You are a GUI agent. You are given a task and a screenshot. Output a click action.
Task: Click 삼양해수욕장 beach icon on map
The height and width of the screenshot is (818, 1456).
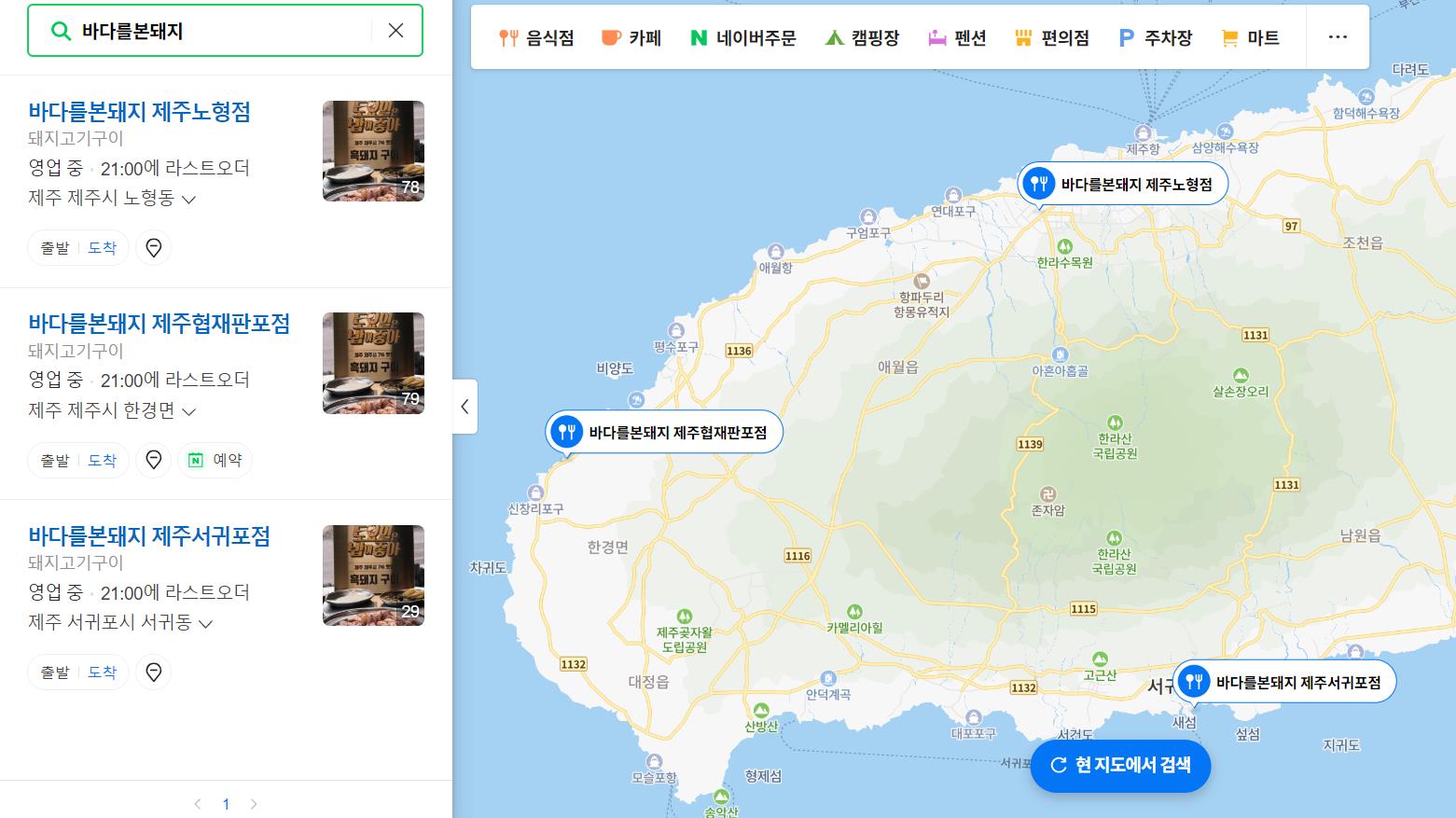tap(1226, 132)
